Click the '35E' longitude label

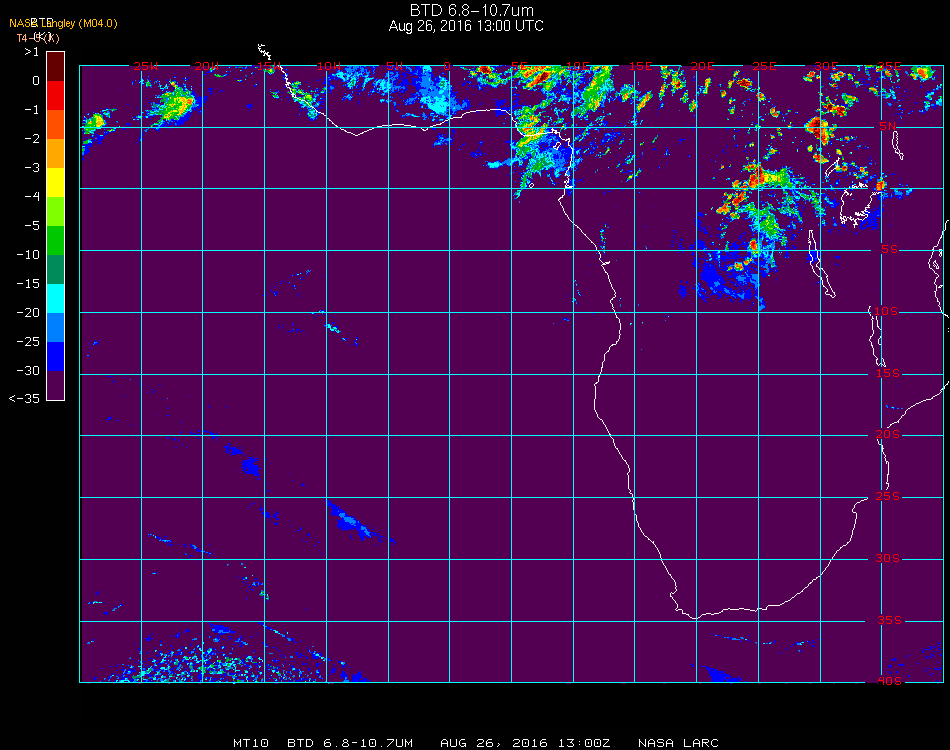(x=889, y=66)
